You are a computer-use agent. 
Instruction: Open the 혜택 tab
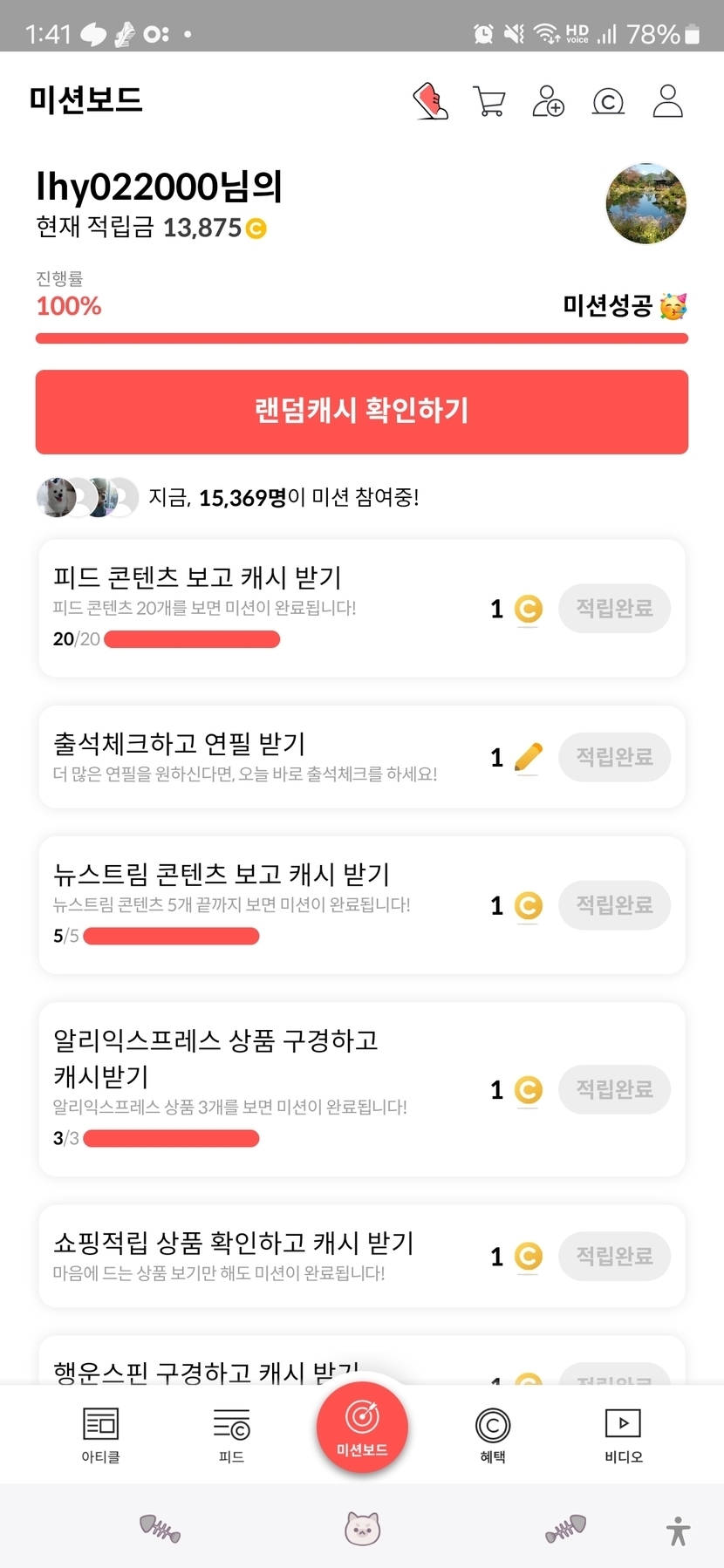tap(493, 1435)
